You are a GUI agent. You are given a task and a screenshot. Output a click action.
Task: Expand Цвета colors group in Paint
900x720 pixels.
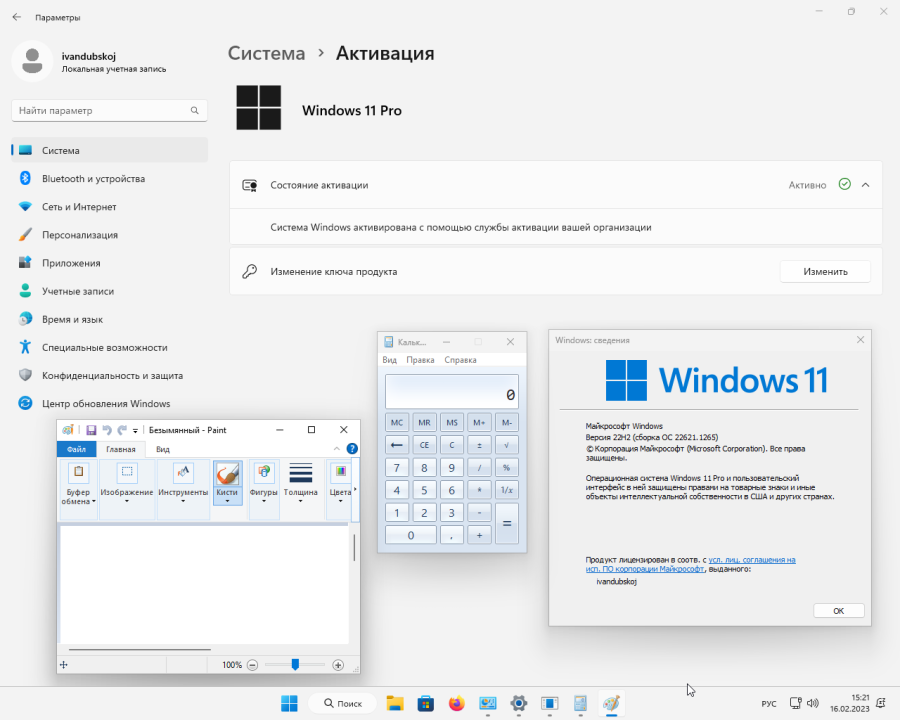[x=340, y=489]
